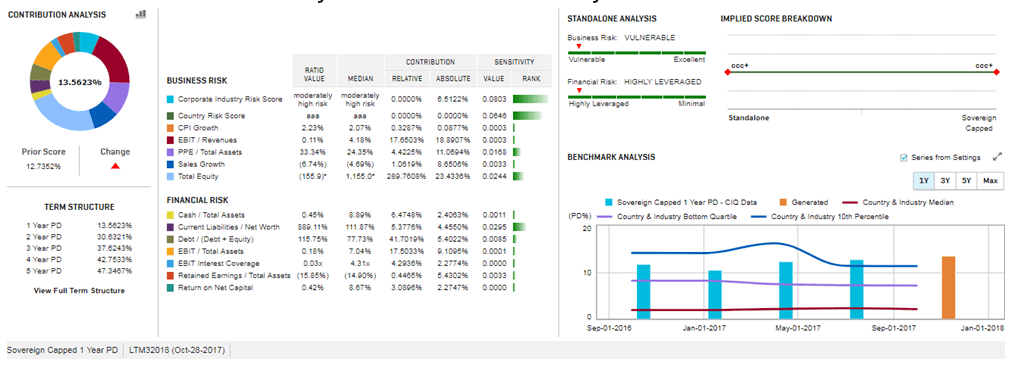Click the bar chart icon beside Contribution Analysis
Viewport: 1015px width, 366px height.
point(140,14)
